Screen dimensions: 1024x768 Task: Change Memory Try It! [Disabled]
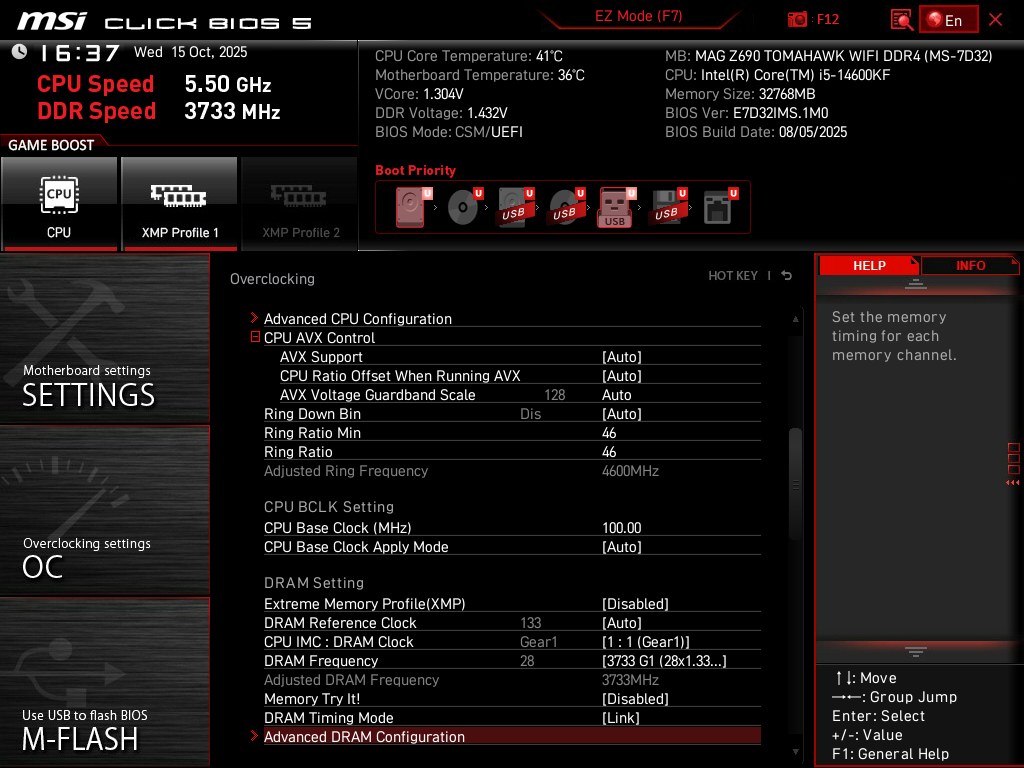pos(635,699)
